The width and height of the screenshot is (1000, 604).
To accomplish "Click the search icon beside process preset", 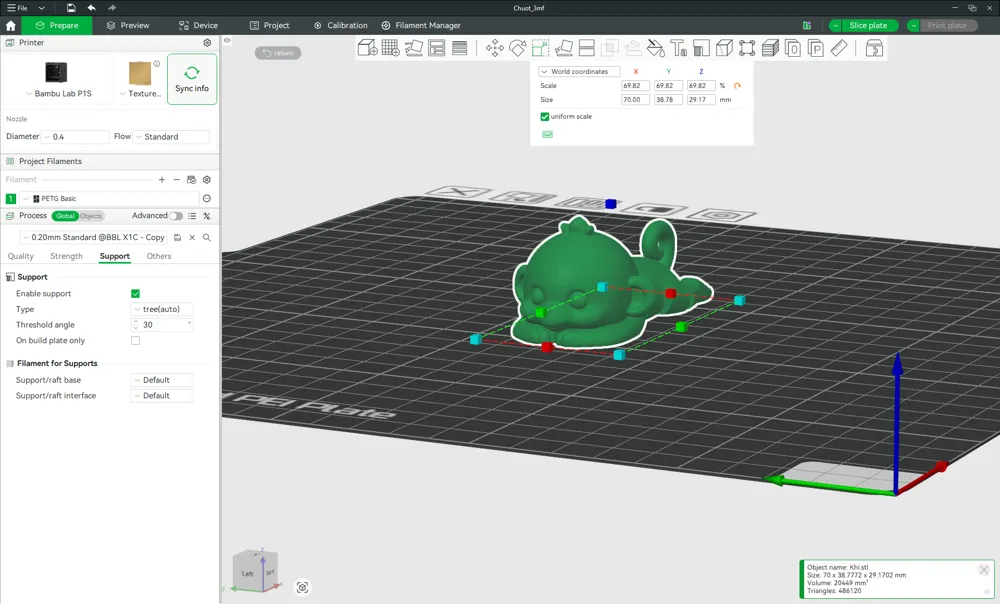I will 207,237.
